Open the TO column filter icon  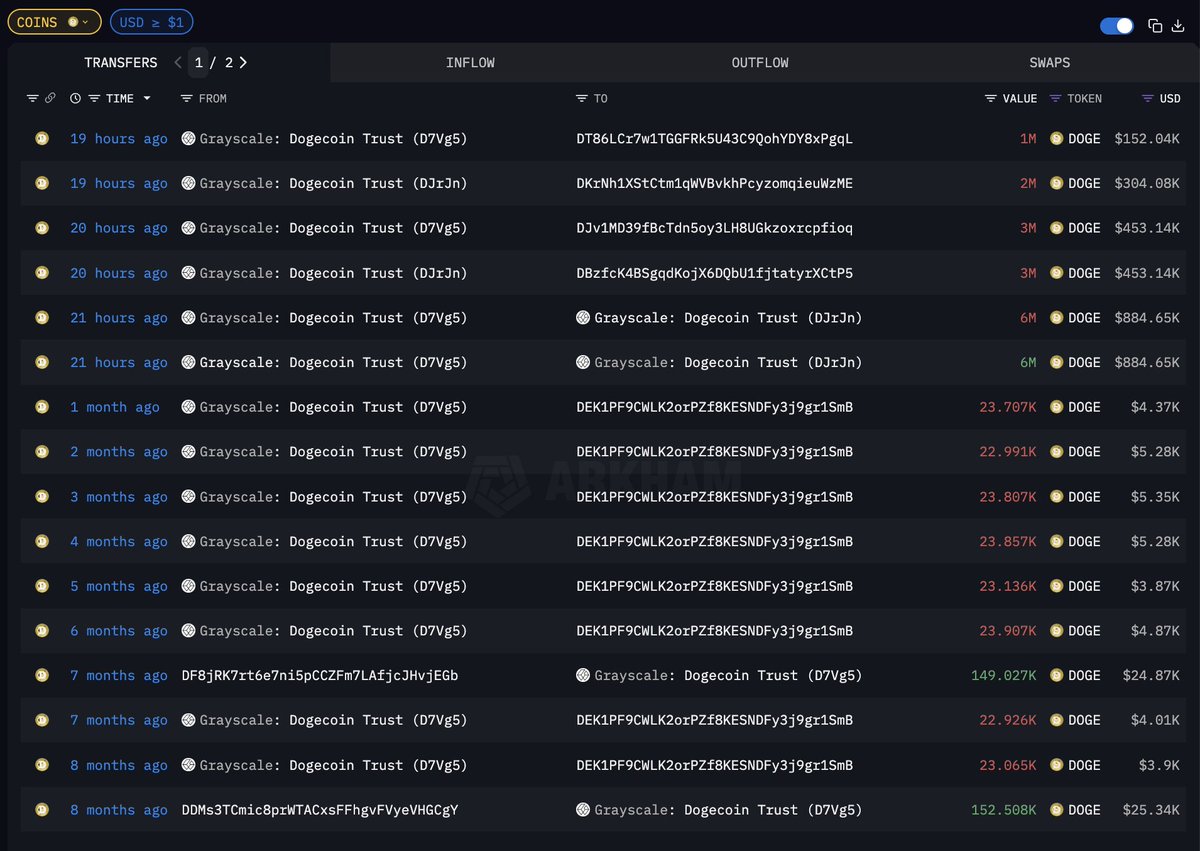click(582, 98)
